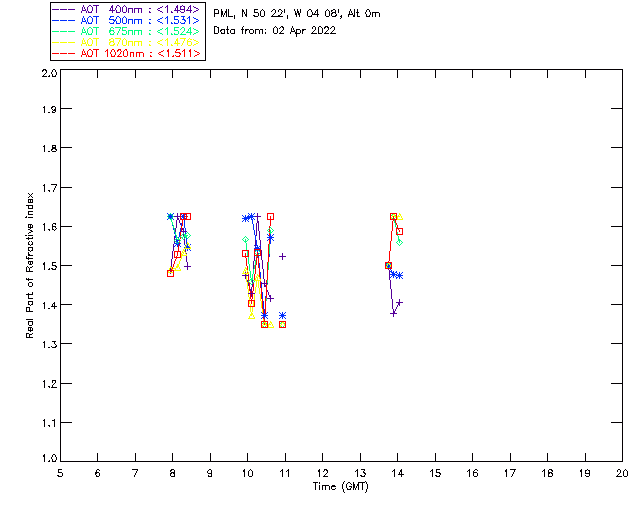Click the isolated blue asterisk marker near 11 GMT
The width and height of the screenshot is (640, 512).
point(282,316)
